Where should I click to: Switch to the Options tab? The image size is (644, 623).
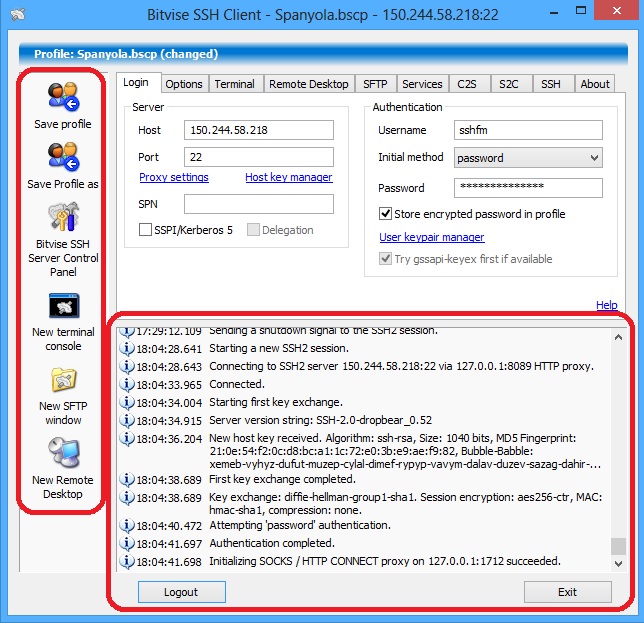click(184, 84)
